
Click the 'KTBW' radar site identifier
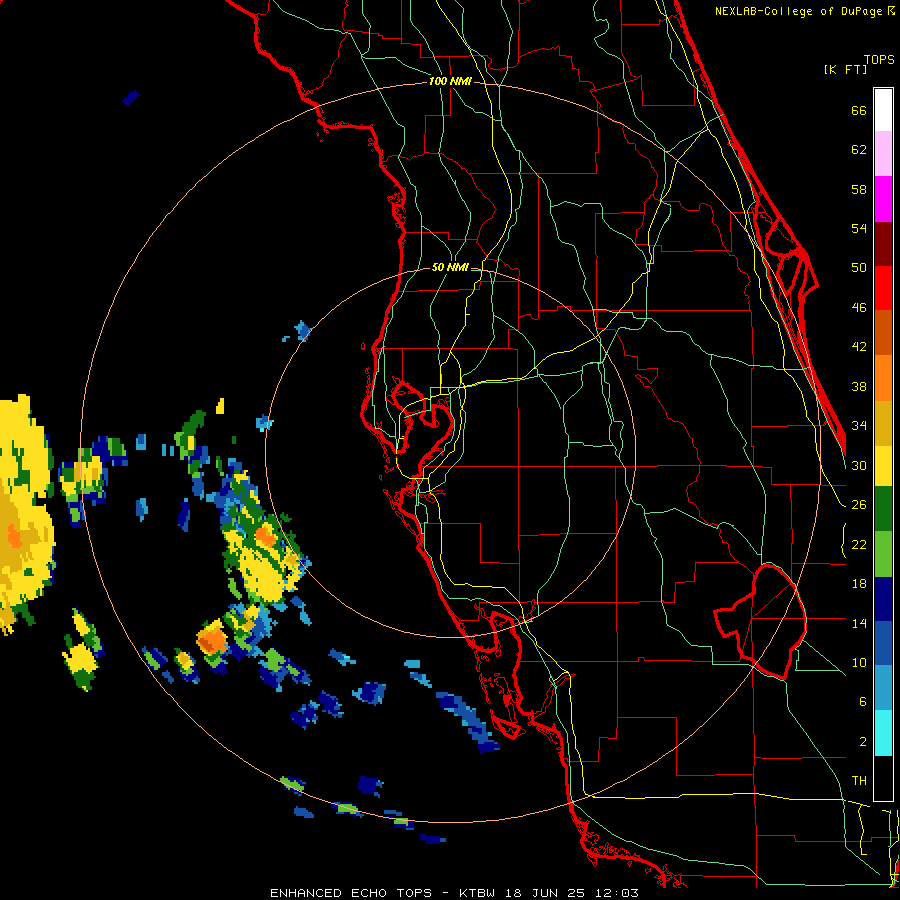click(x=476, y=893)
